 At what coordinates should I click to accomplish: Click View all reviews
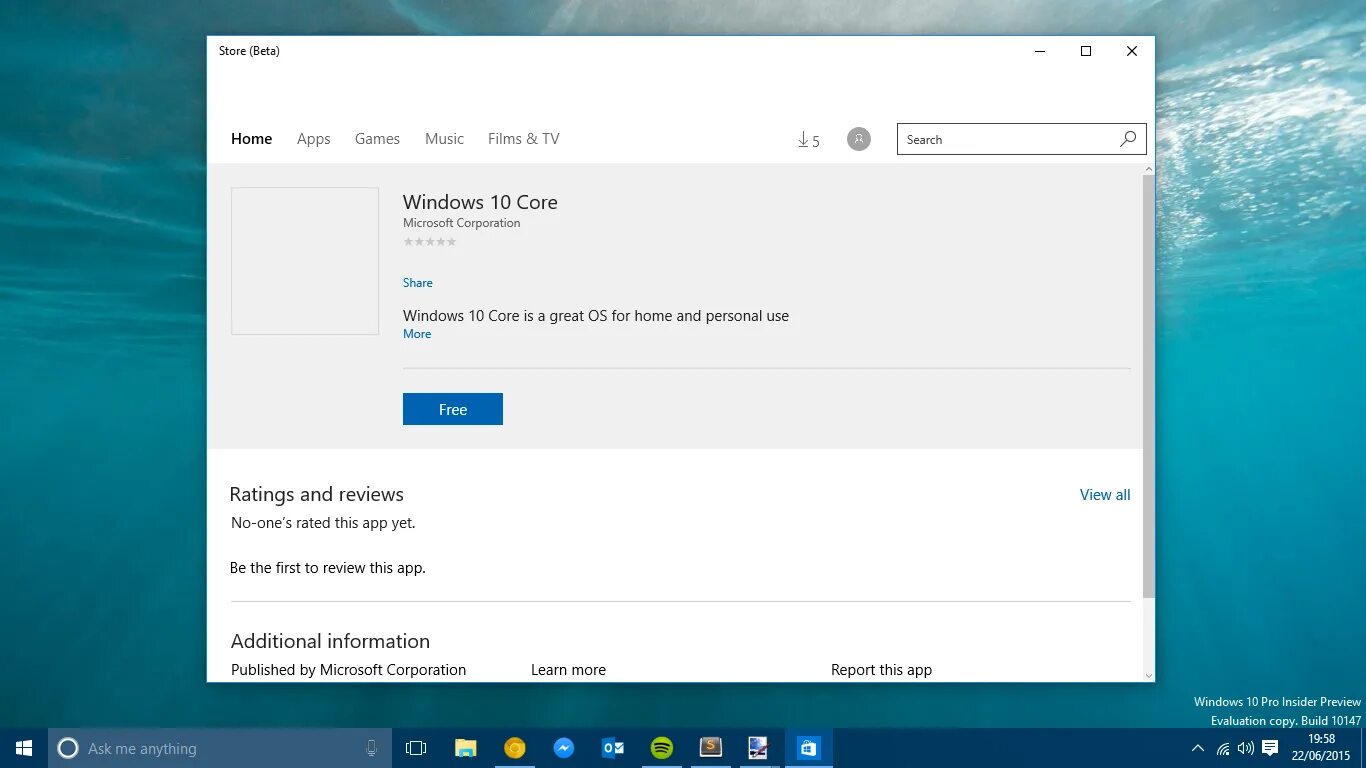(x=1105, y=495)
